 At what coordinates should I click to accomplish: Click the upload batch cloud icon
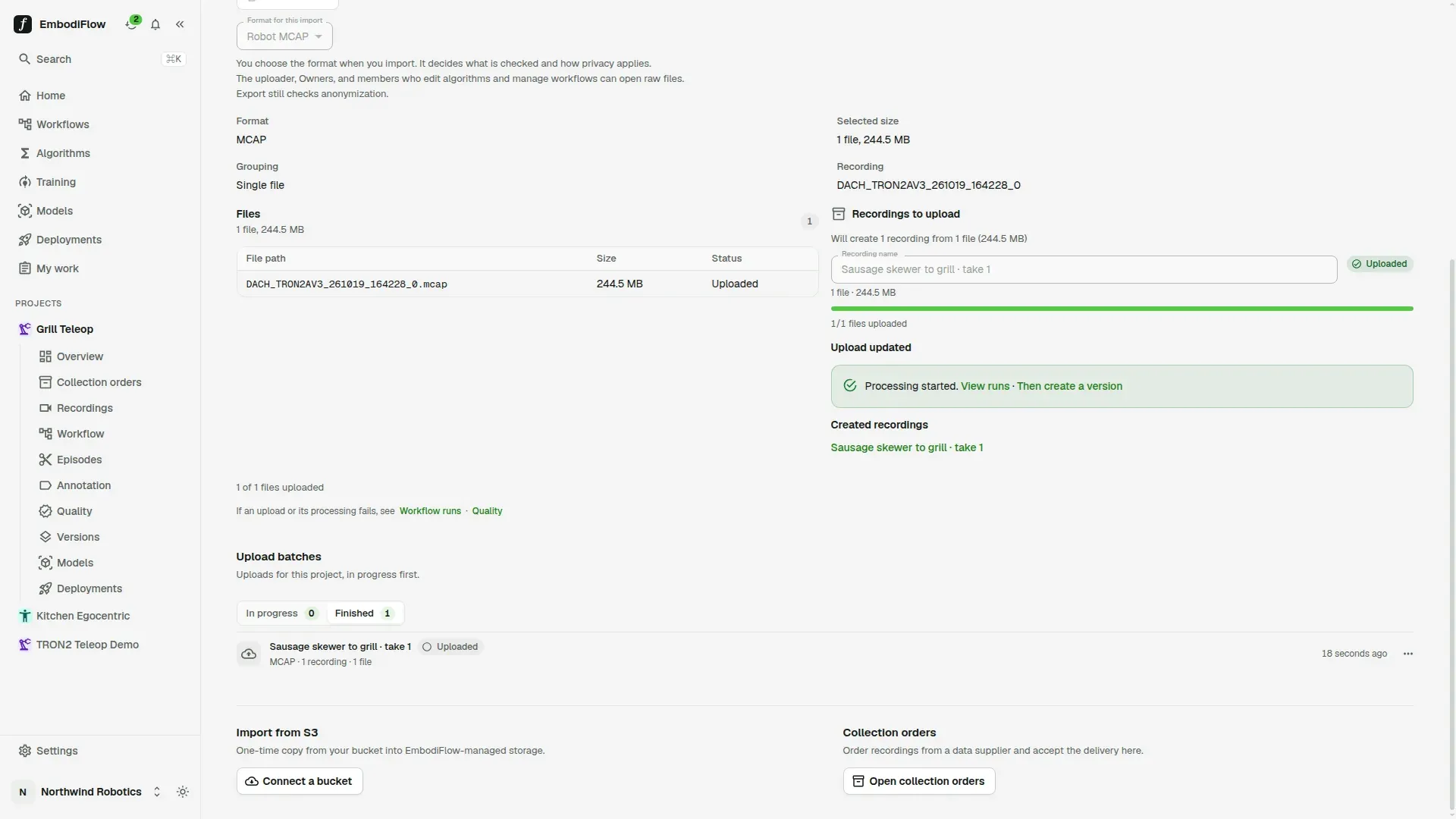tap(249, 654)
